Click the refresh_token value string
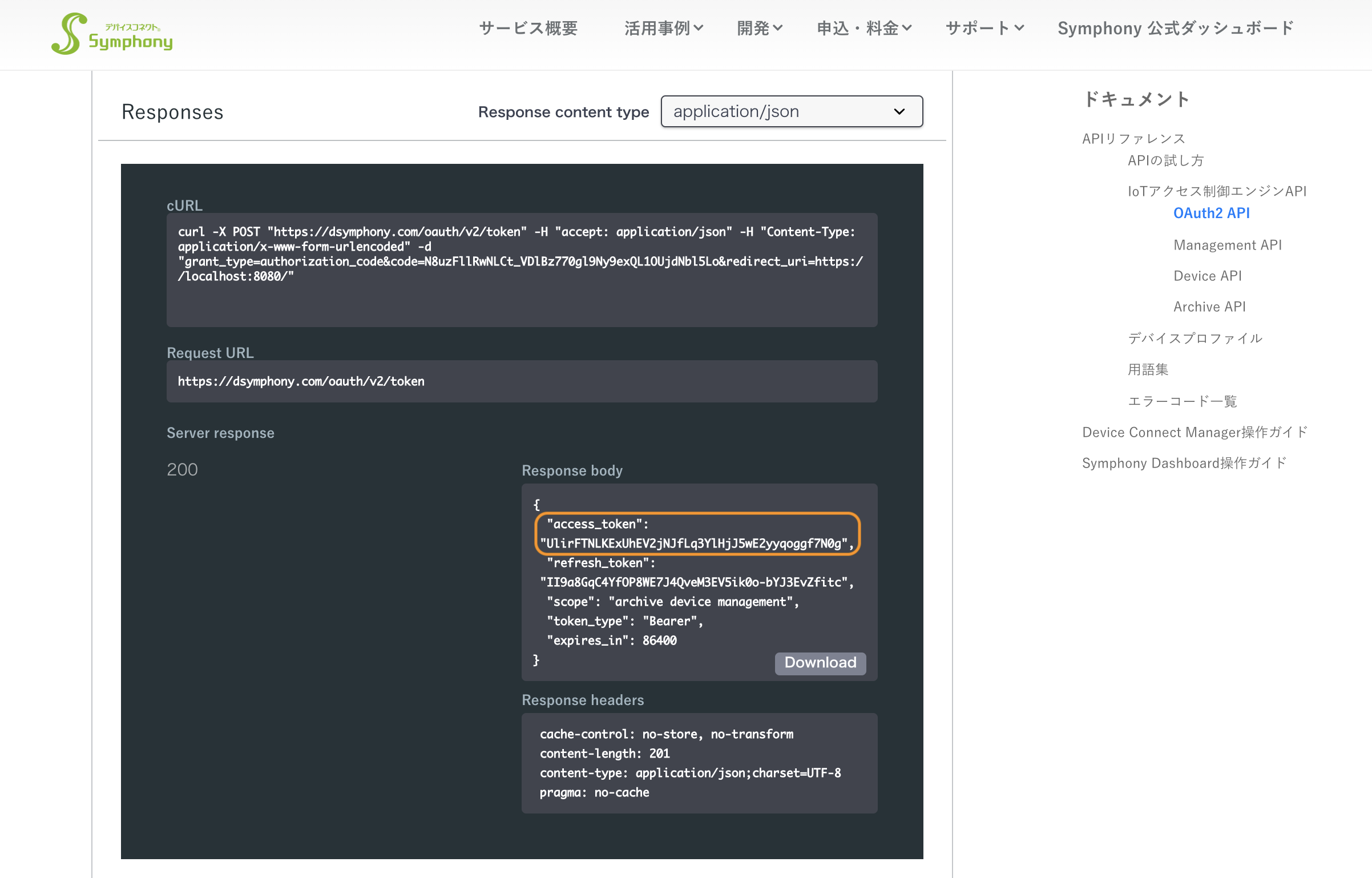The width and height of the screenshot is (1372, 878). click(x=696, y=582)
